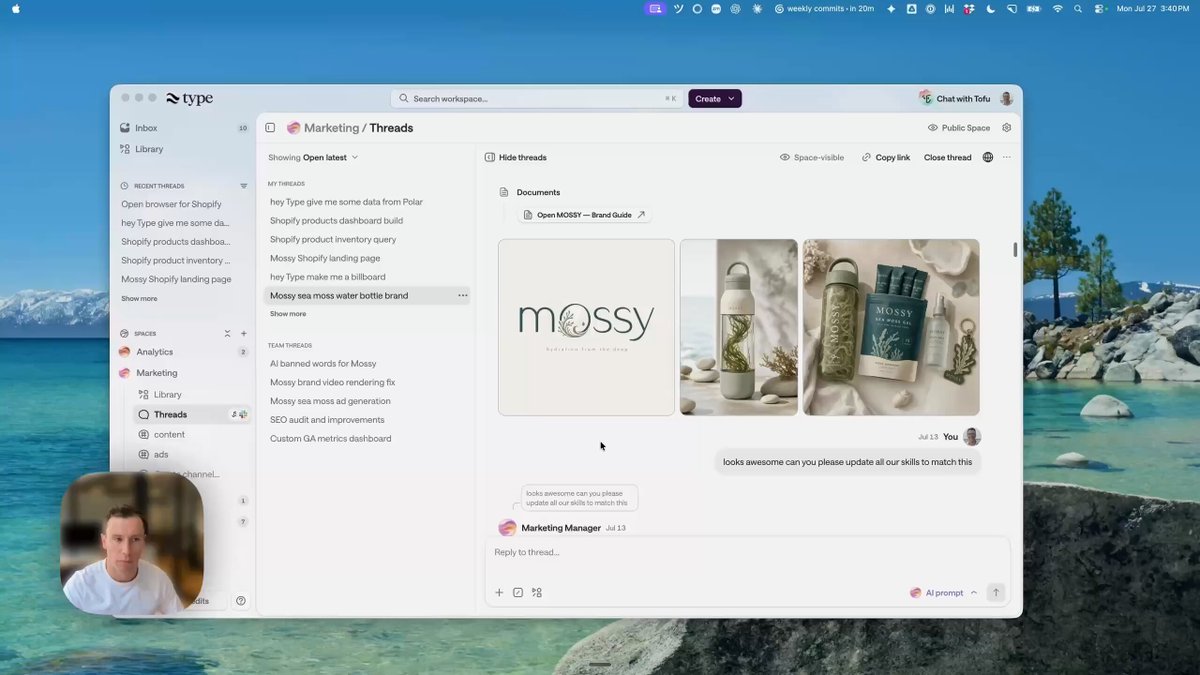
Task: Click the chat pane vertical scrollbar
Action: (x=1016, y=250)
